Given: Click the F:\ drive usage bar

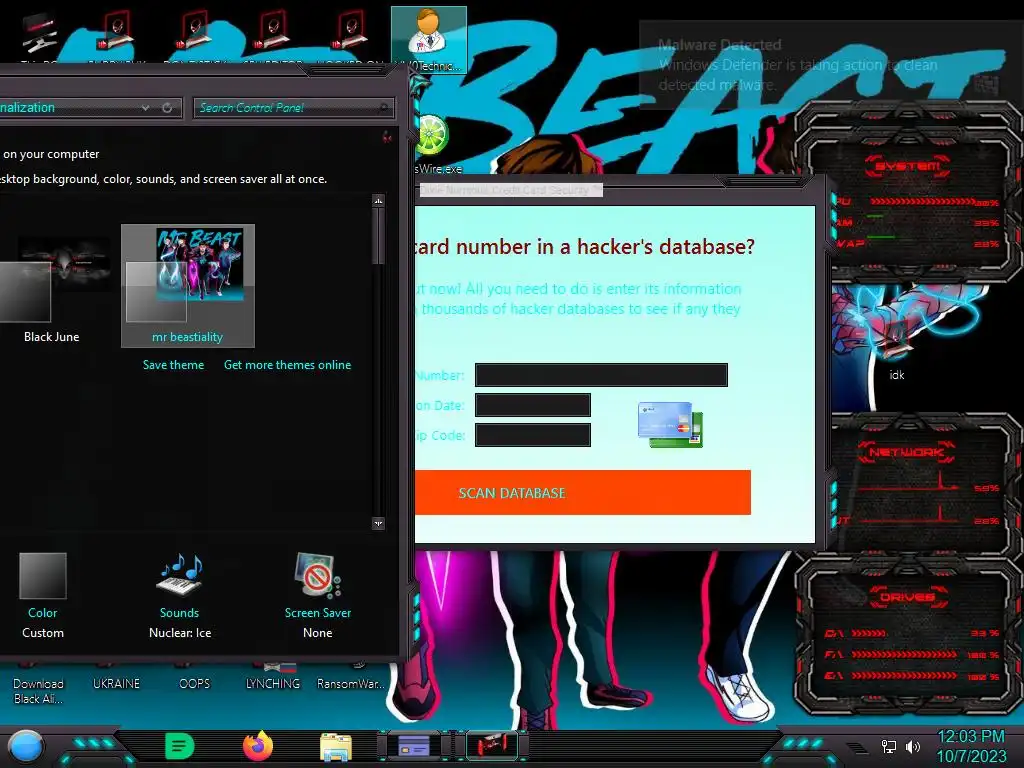Looking at the screenshot, I should coord(904,654).
